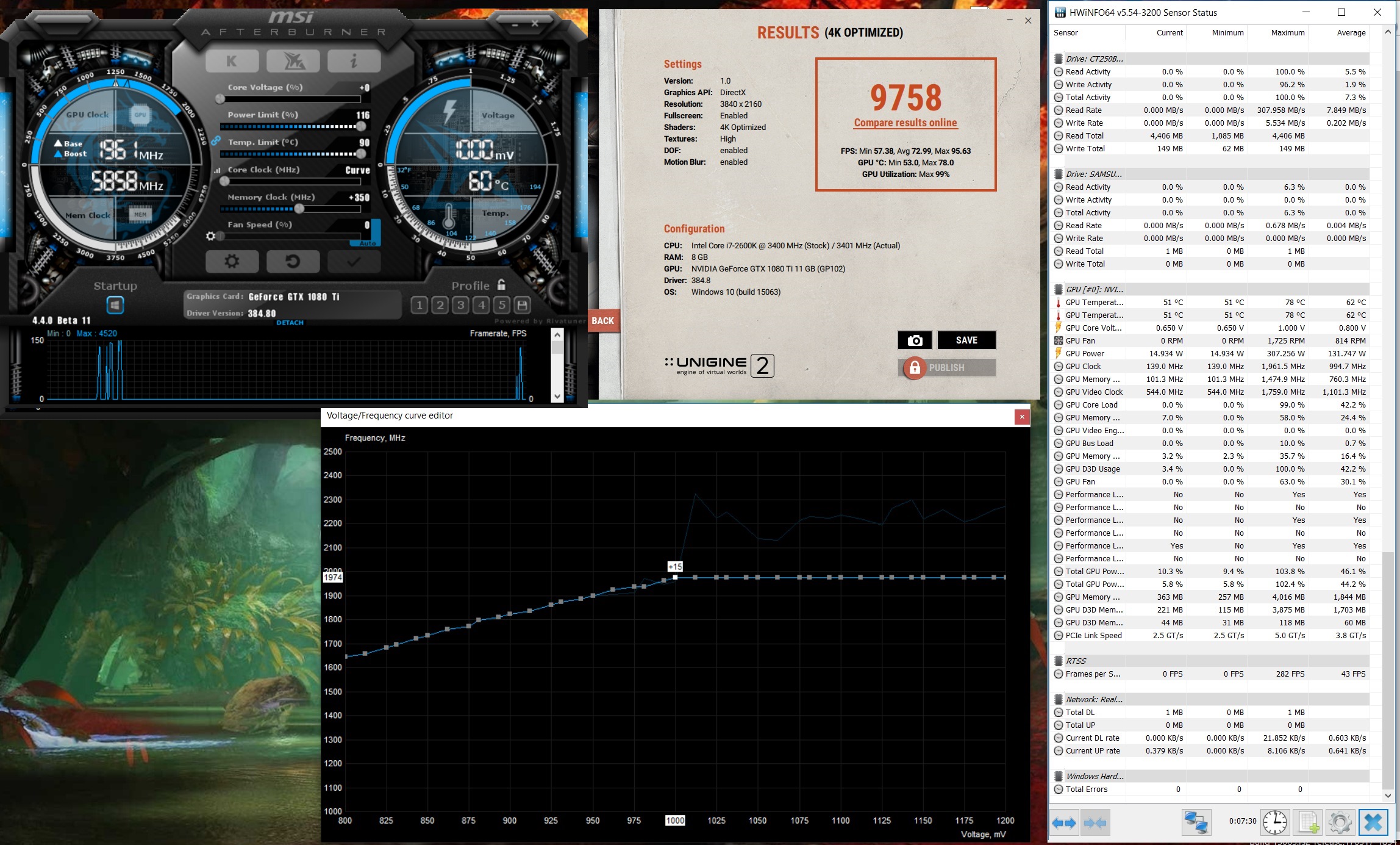1400x845 pixels.
Task: Click the Memory Clock slider handle
Action: point(299,209)
